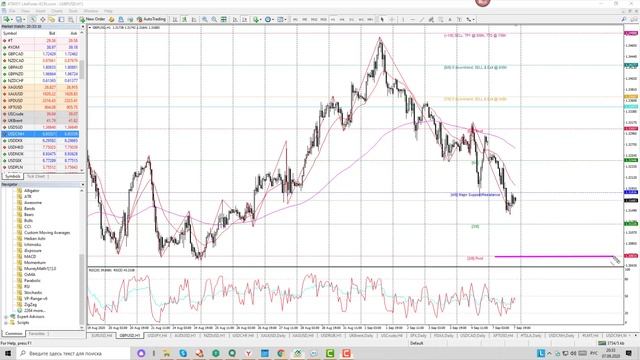
Task: Switch timeframe to M15 button
Action: 314,19
